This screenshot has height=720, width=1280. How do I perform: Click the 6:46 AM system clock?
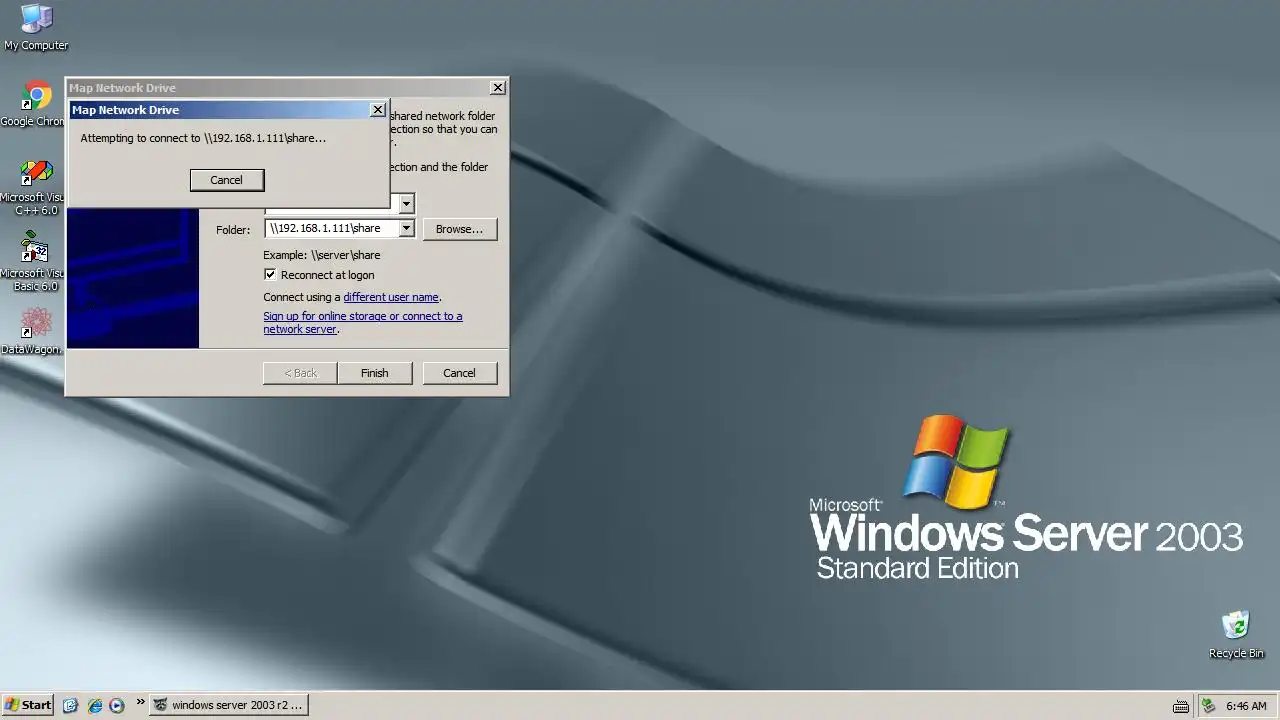tap(1246, 706)
